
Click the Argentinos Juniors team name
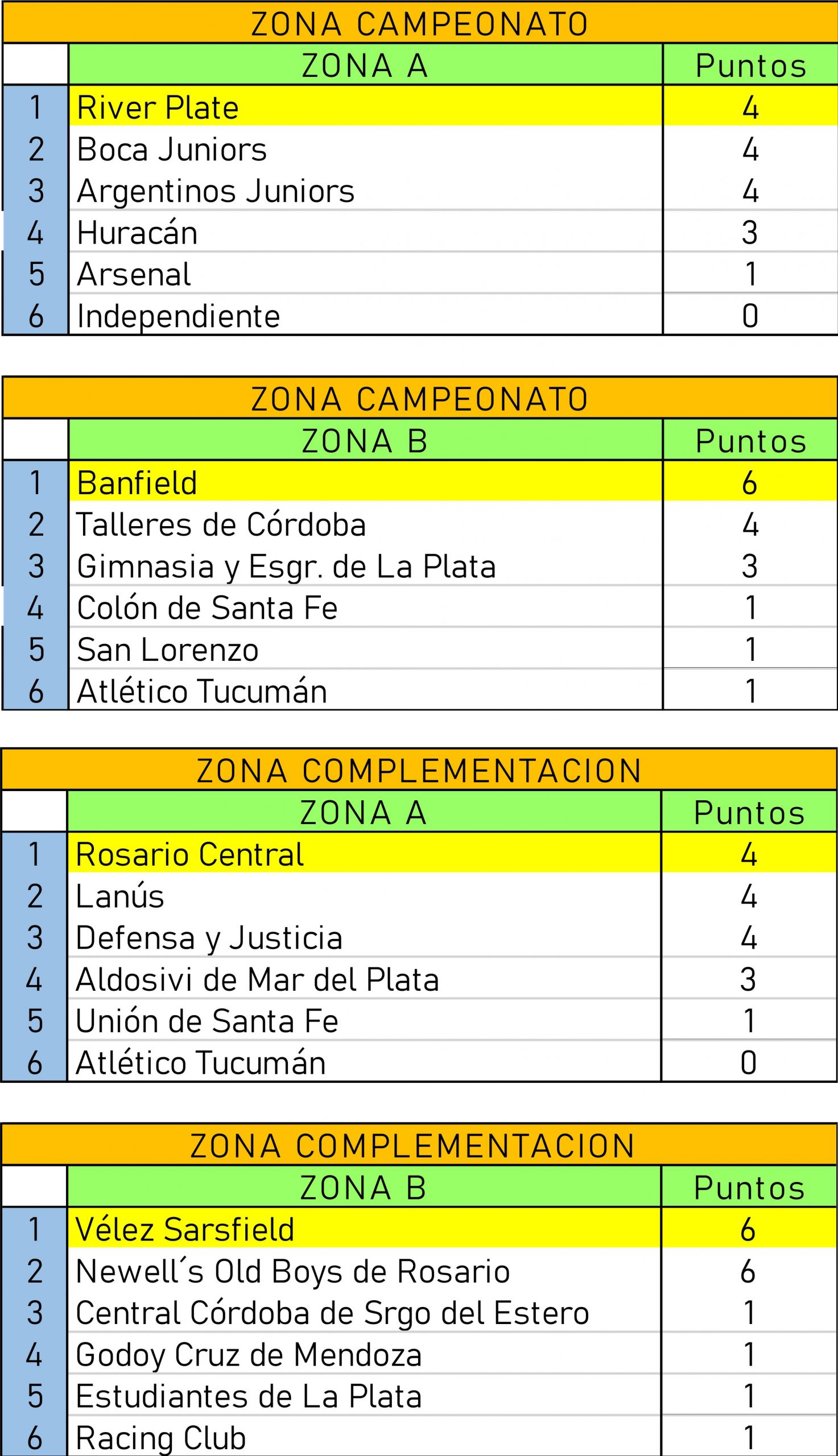coord(215,191)
